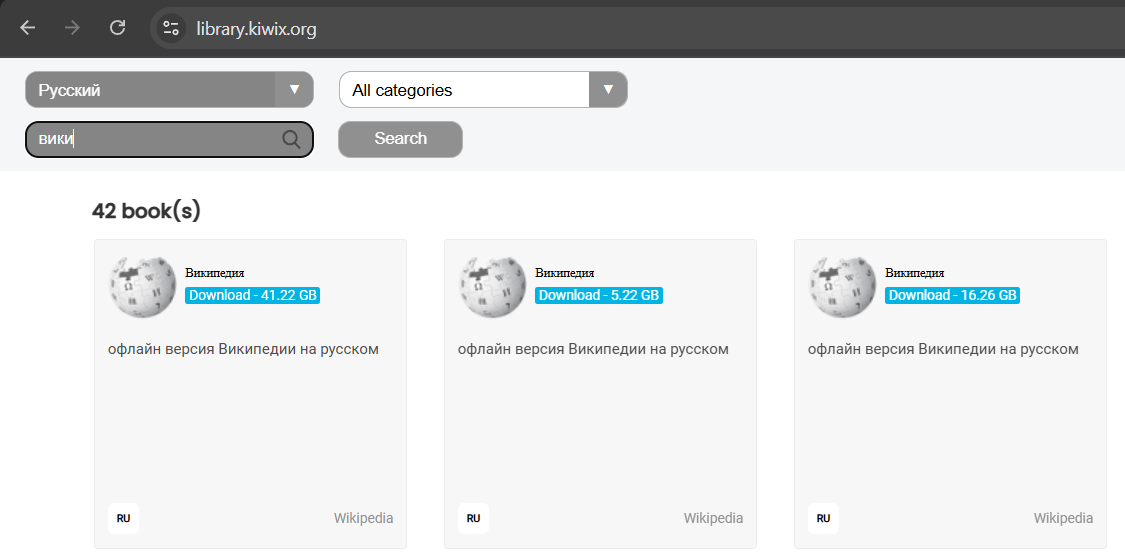Image resolution: width=1125 pixels, height=555 pixels.
Task: Click RU language badge on first book
Action: tap(123, 518)
